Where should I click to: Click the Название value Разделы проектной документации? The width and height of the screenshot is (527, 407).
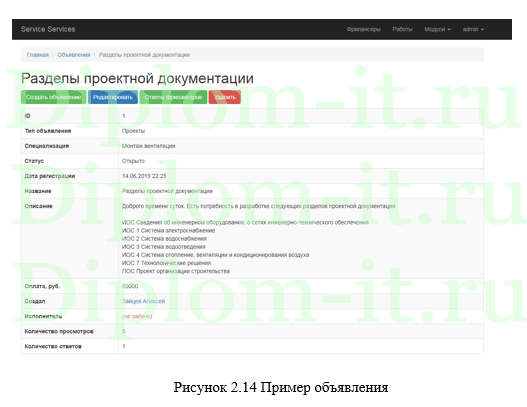click(x=167, y=191)
